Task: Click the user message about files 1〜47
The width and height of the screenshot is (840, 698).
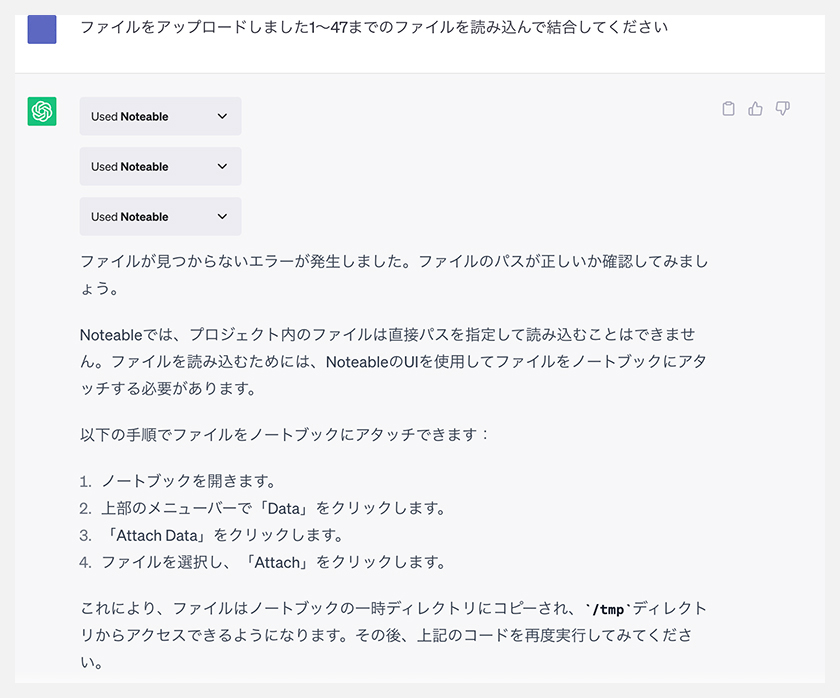Action: 374,27
